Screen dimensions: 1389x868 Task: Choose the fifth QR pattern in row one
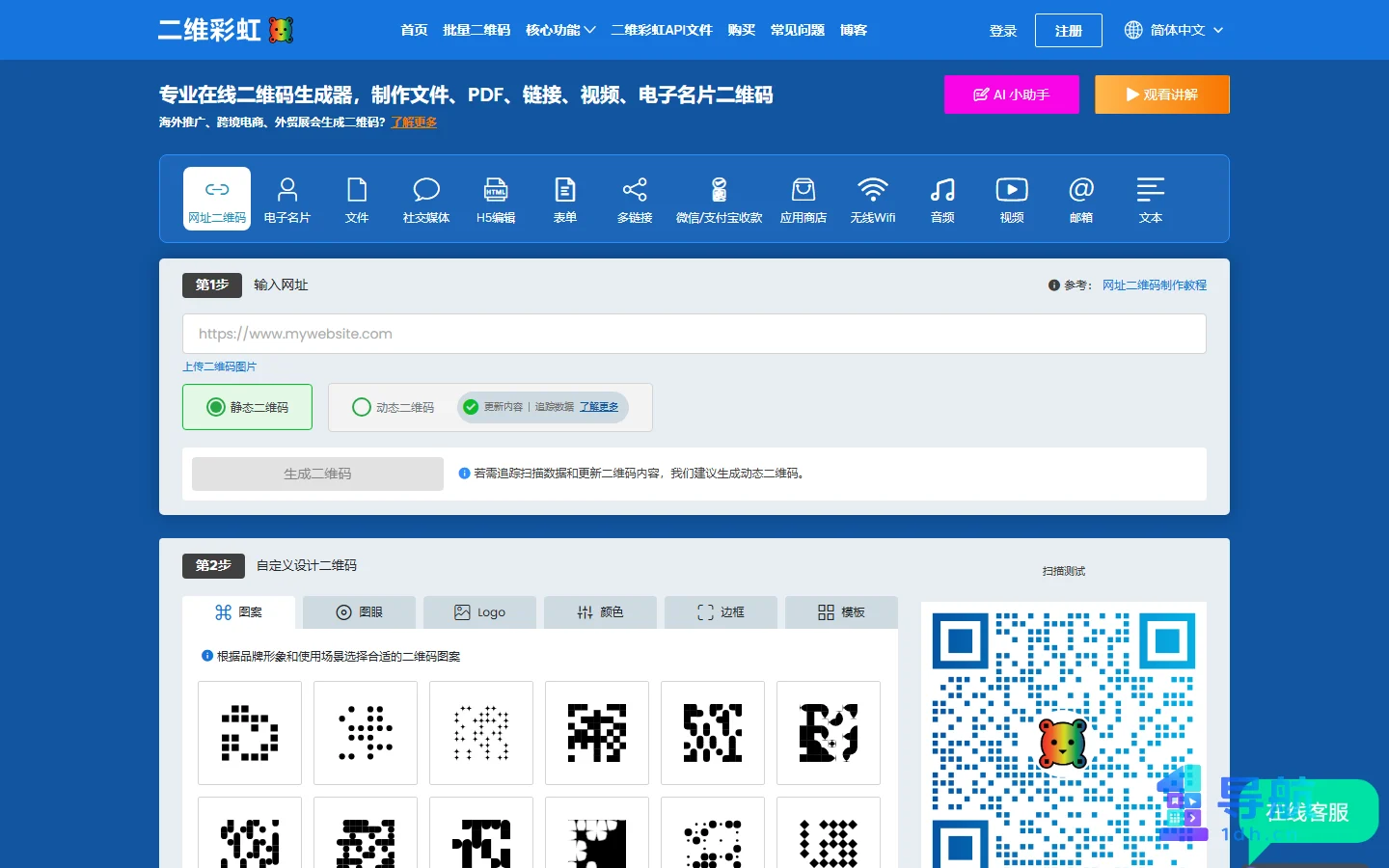point(713,733)
